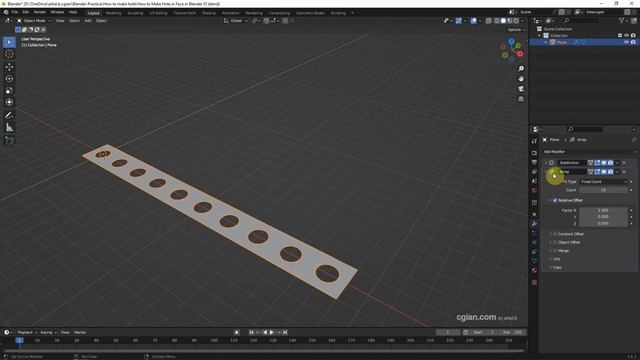Toggle viewport overlays button

(x=473, y=20)
